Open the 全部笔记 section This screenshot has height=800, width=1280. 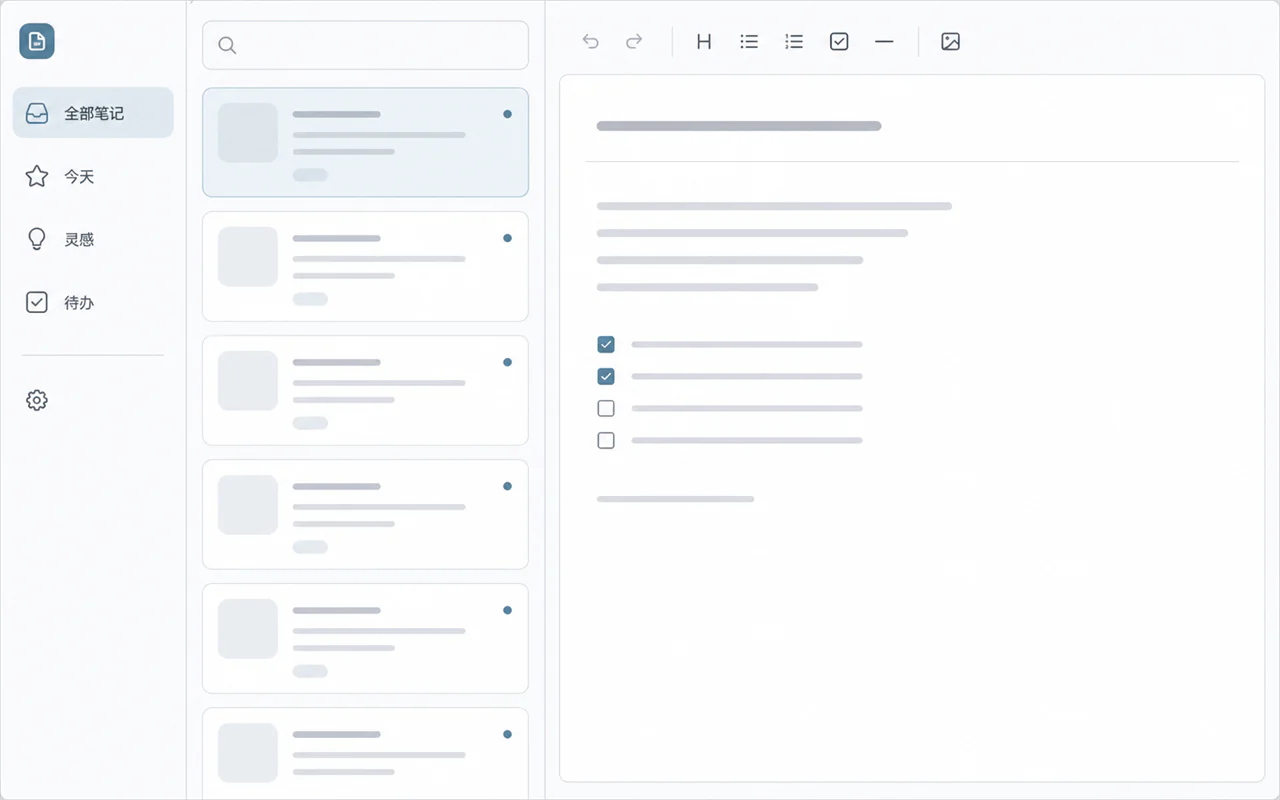click(x=93, y=113)
